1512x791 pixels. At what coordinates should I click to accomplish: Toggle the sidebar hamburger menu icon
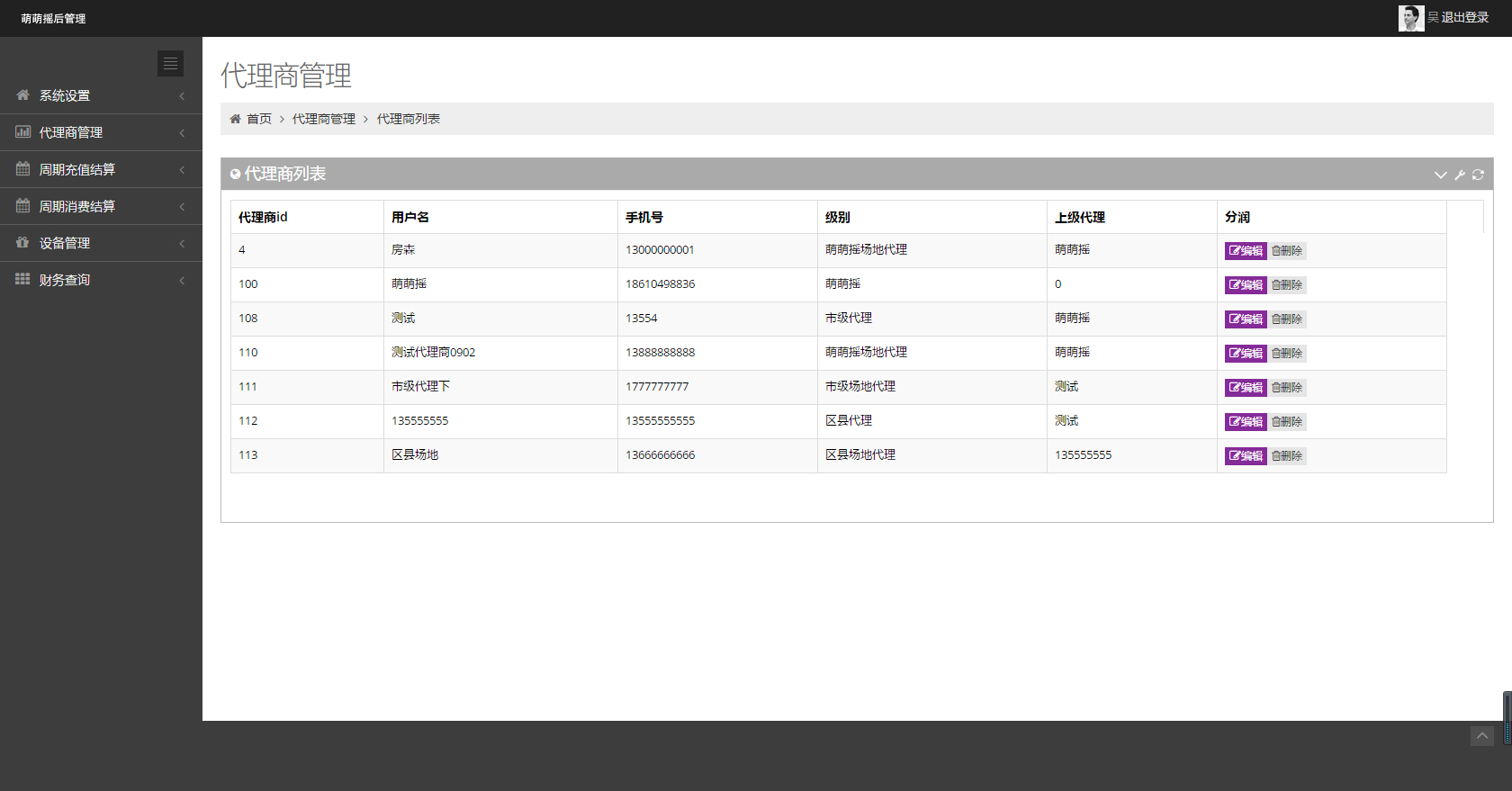coord(170,63)
